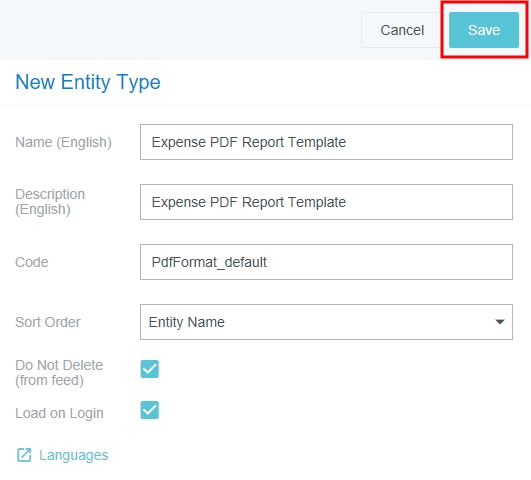Click into the Description (English) field

326,202
